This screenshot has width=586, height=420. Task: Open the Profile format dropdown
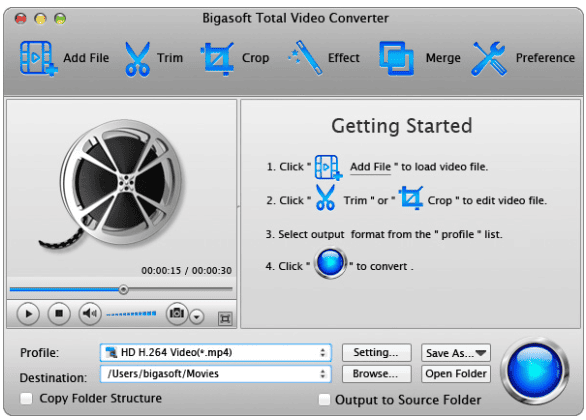(216, 352)
